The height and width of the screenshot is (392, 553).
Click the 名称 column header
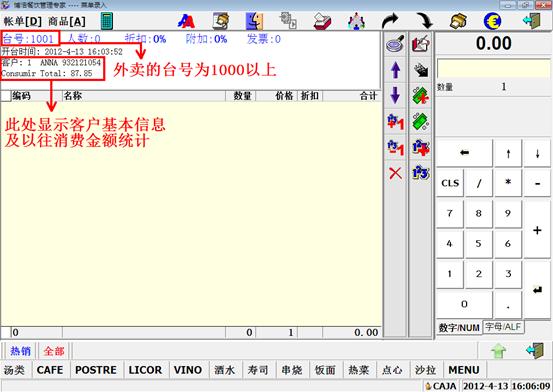tap(144, 96)
